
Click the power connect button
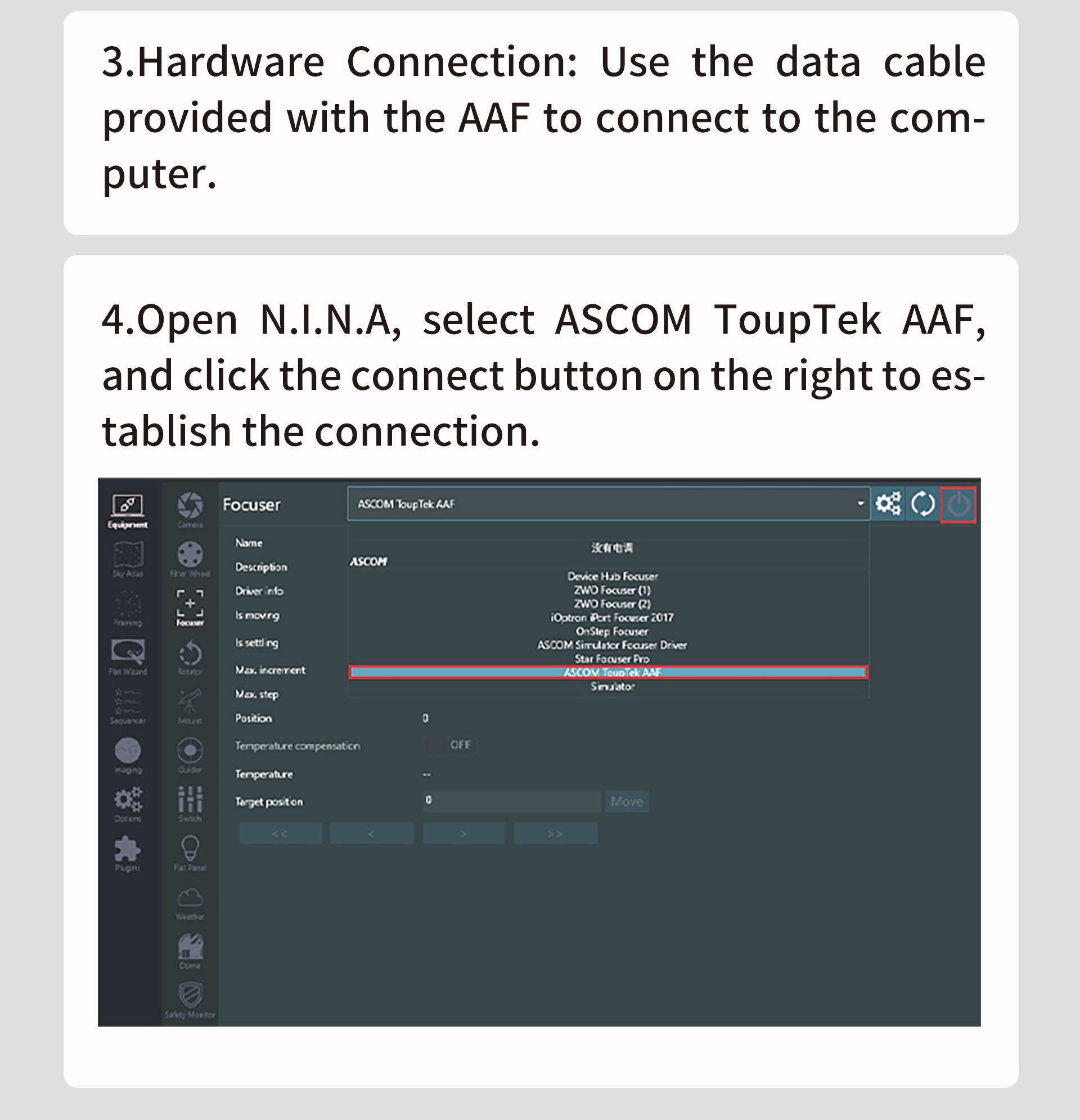coord(958,505)
